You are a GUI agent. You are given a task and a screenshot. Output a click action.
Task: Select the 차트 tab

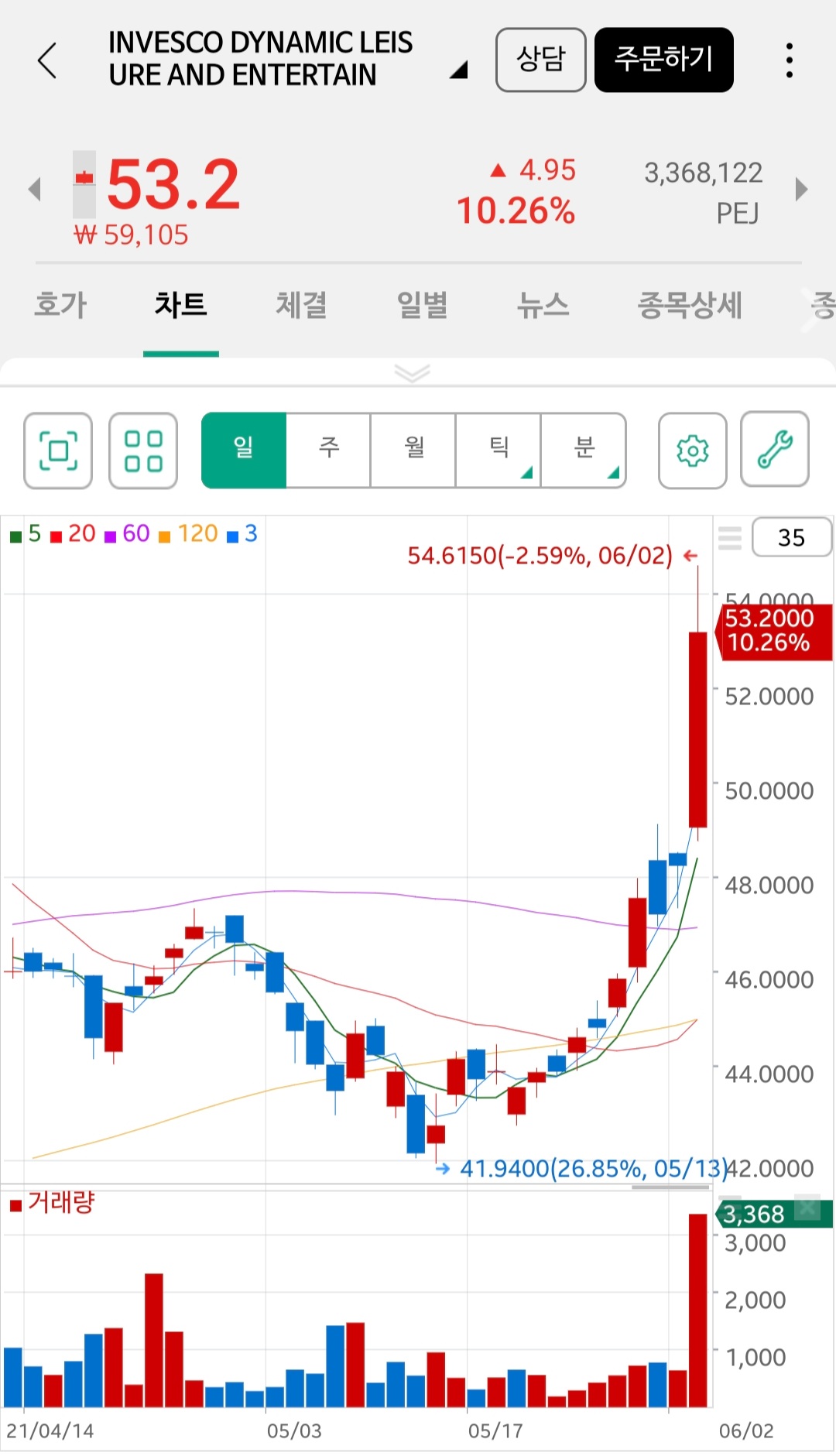point(180,305)
